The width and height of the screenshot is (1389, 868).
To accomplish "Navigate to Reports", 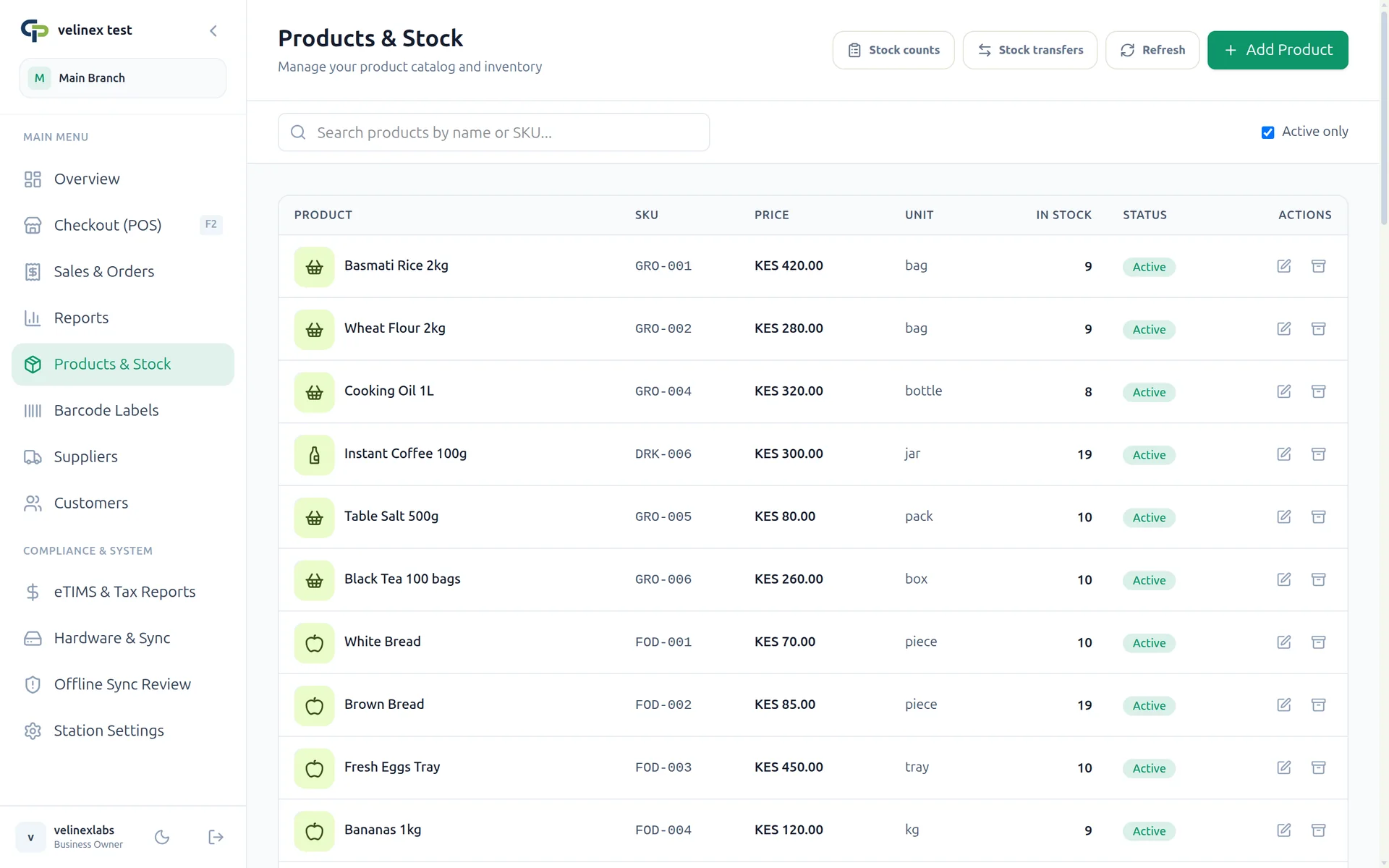I will [x=123, y=318].
